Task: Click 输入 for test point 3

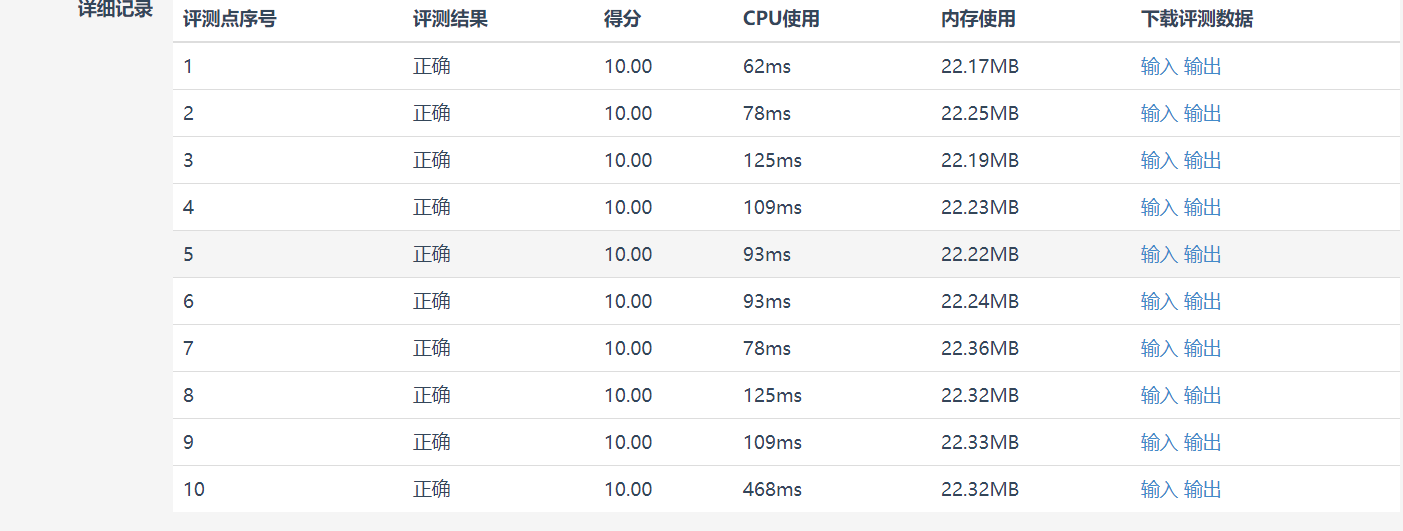Action: 1159,161
